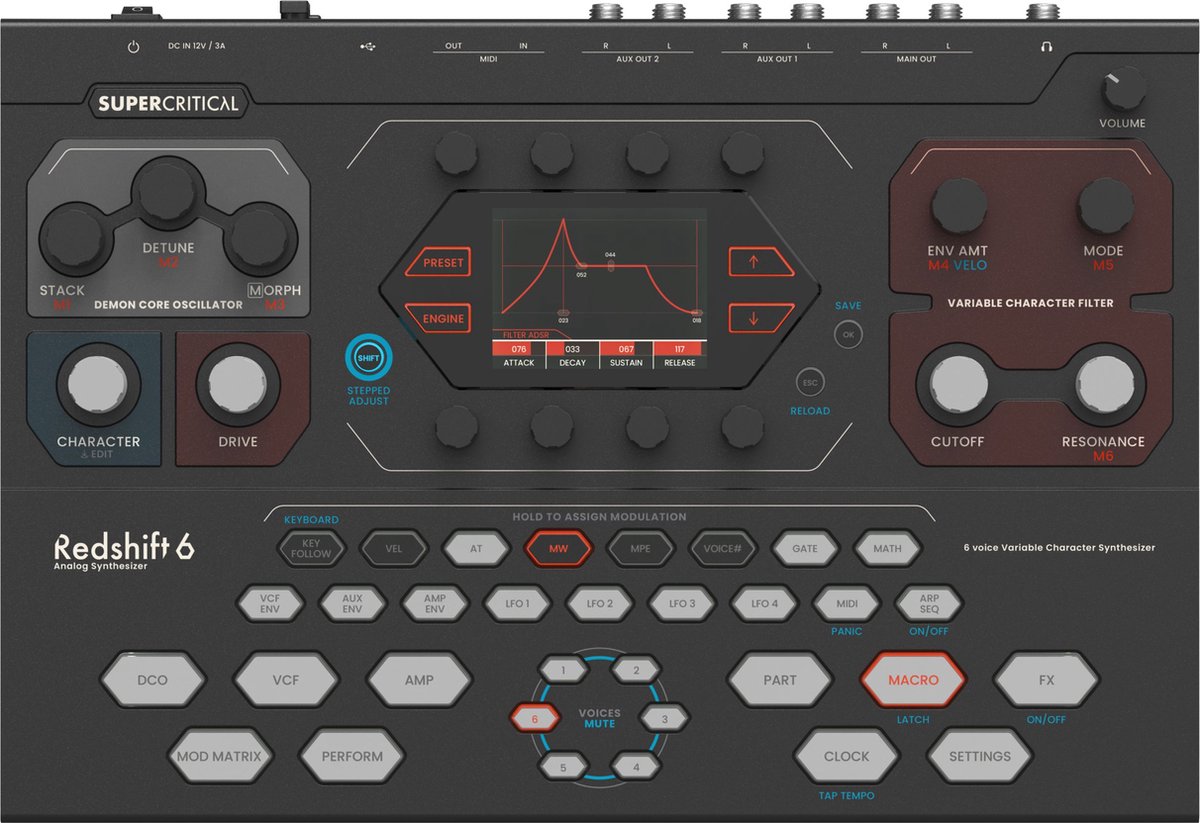The width and height of the screenshot is (1200, 823).
Task: Select the ATTACK value 076 on the display
Action: coord(518,349)
